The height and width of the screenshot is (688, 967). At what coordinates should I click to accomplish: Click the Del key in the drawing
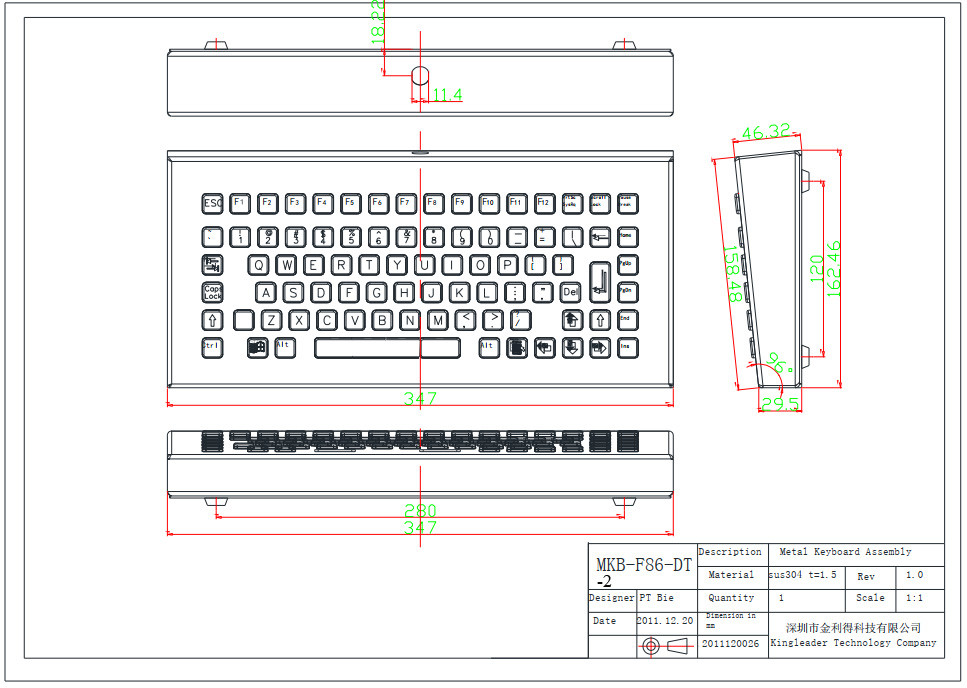570,292
